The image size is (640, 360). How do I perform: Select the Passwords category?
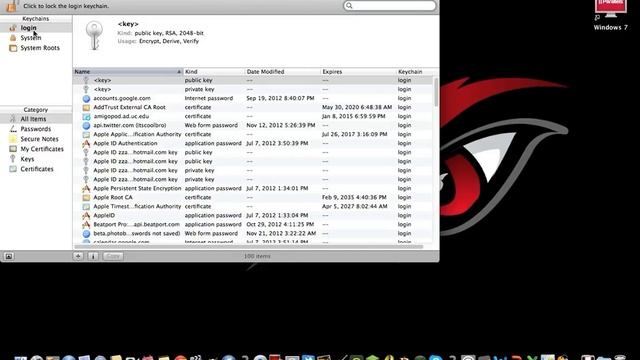pos(36,129)
